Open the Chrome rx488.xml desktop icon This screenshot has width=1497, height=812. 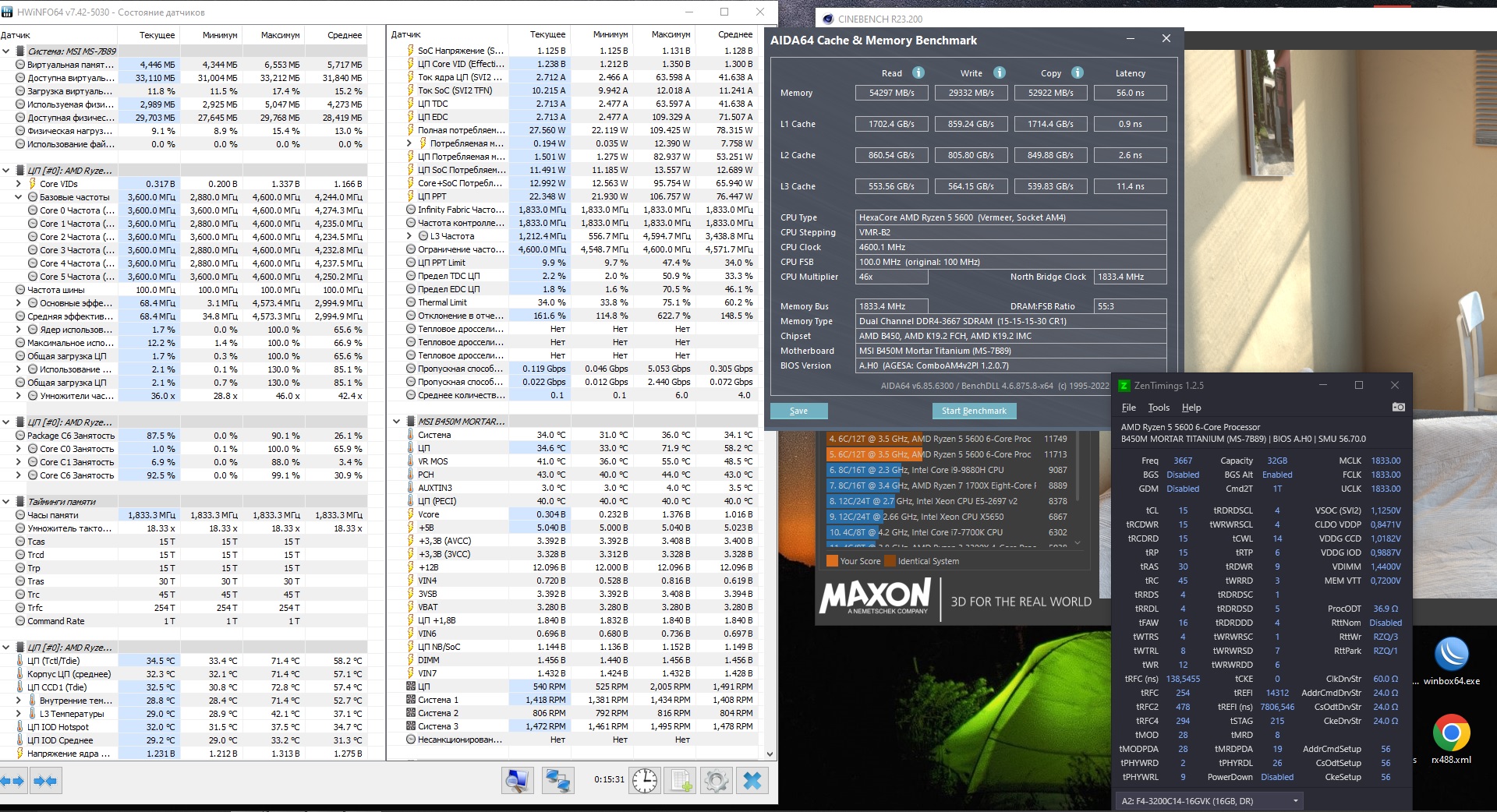[1451, 740]
